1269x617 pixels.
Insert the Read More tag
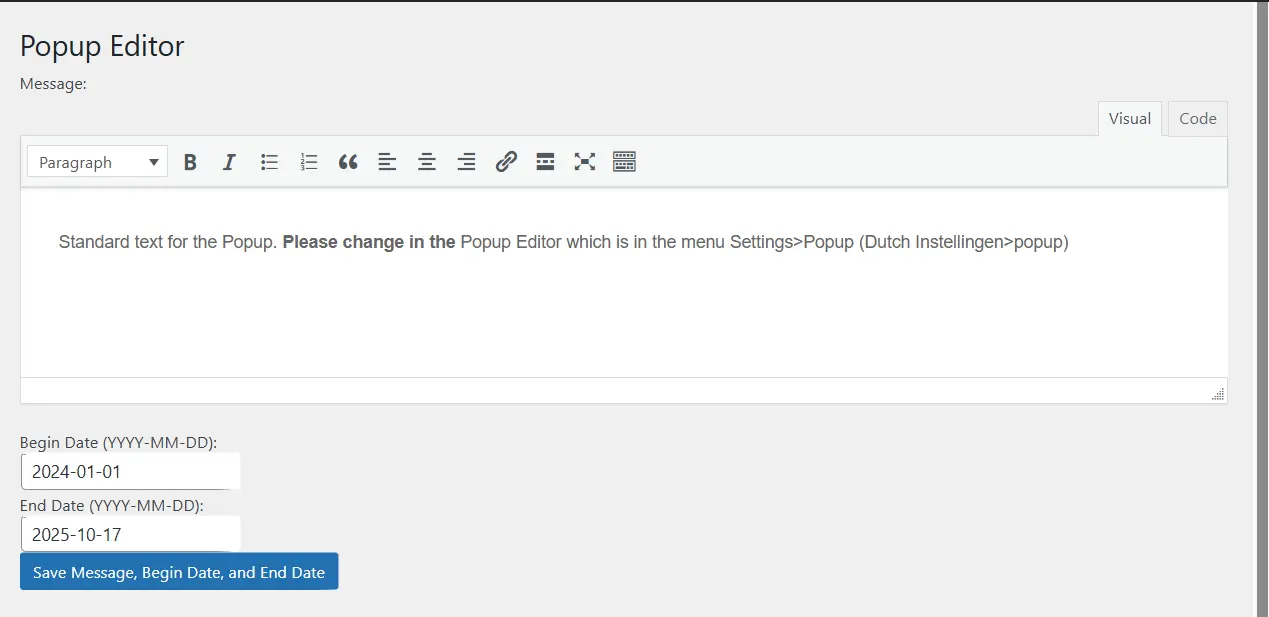[545, 161]
